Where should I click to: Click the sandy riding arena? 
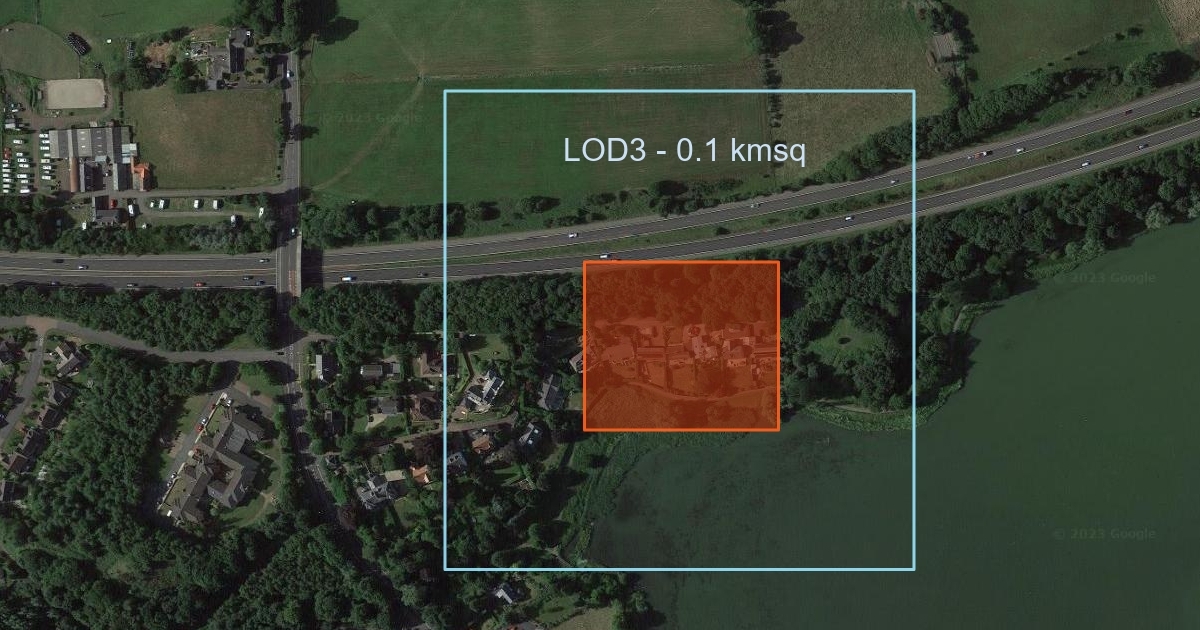pos(74,94)
